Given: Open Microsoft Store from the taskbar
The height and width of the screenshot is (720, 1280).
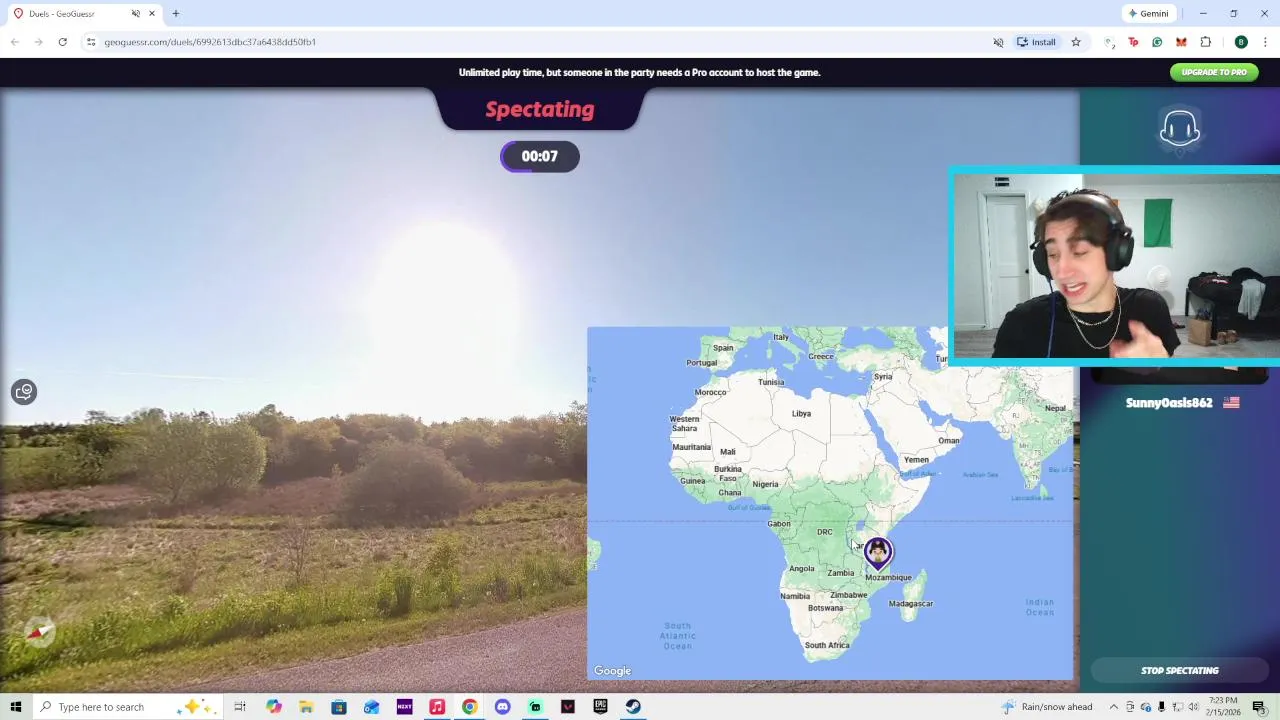Looking at the screenshot, I should pyautogui.click(x=339, y=707).
